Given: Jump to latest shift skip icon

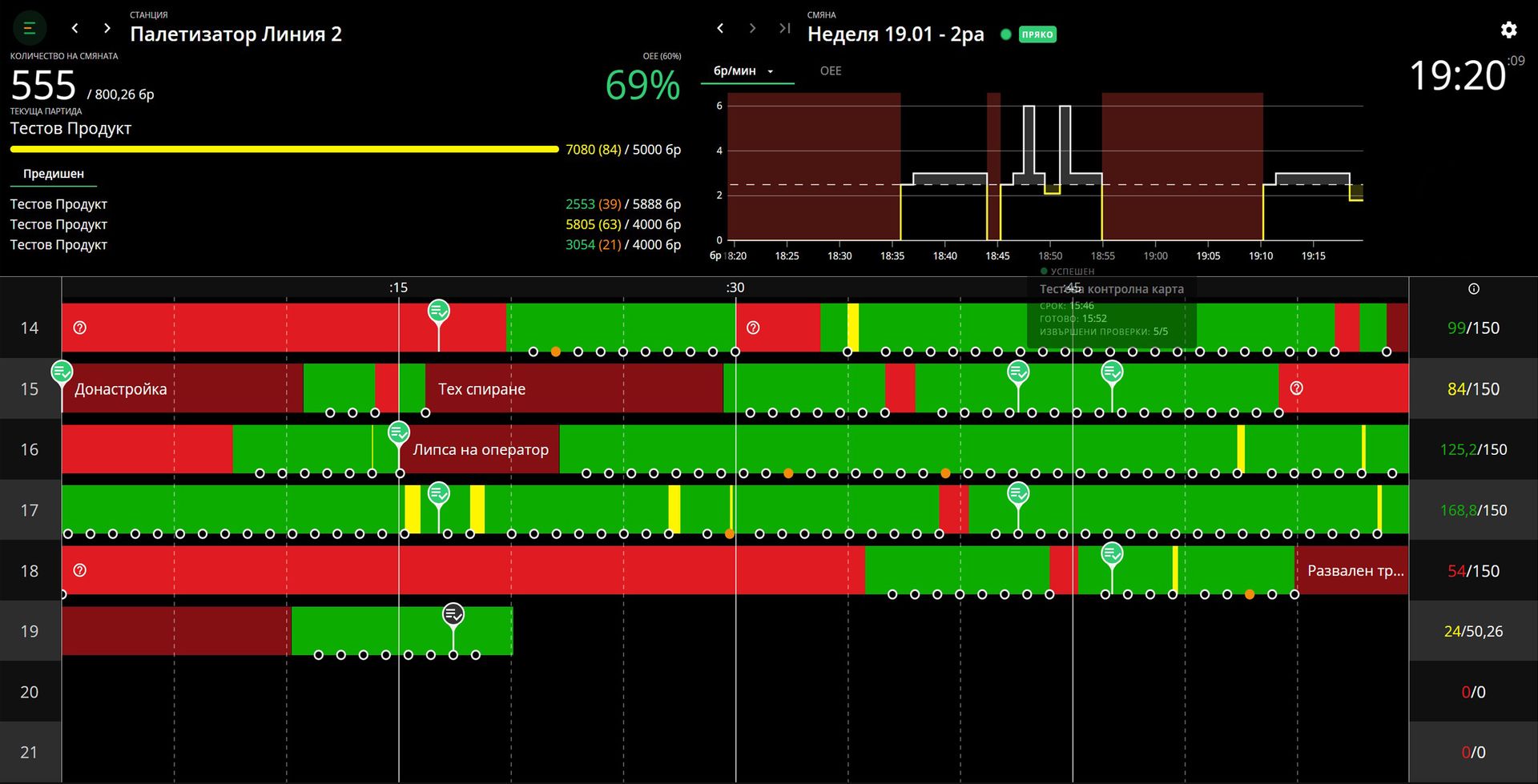Looking at the screenshot, I should click(784, 28).
